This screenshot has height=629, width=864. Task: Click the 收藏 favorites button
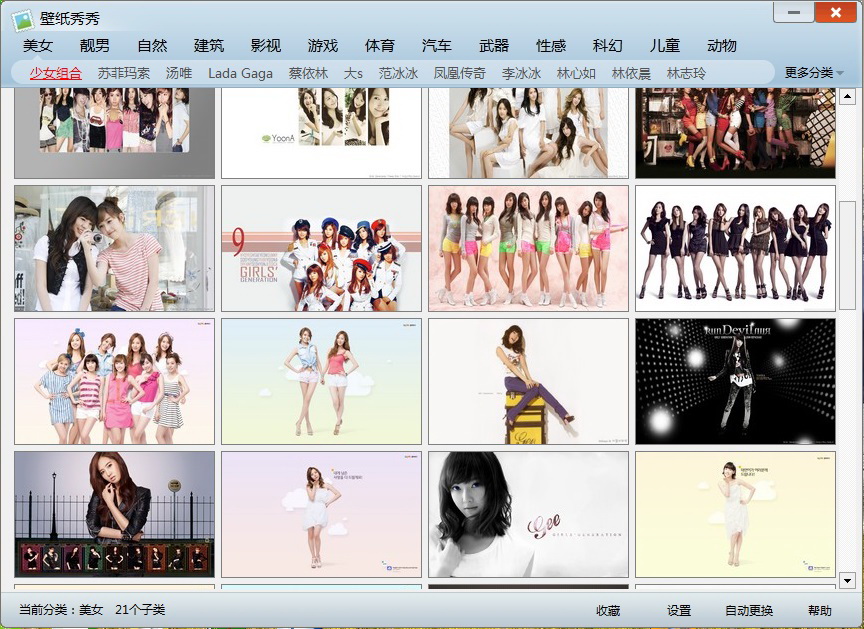coord(608,610)
